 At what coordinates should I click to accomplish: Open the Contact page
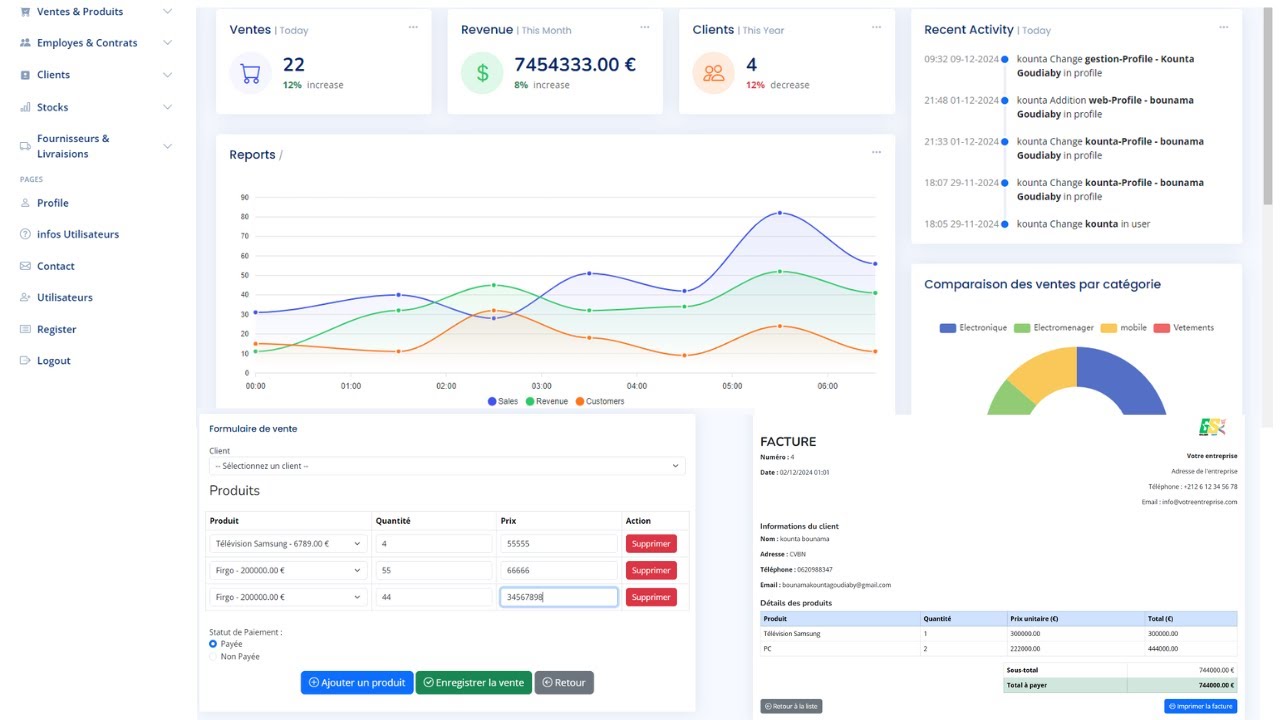point(56,266)
